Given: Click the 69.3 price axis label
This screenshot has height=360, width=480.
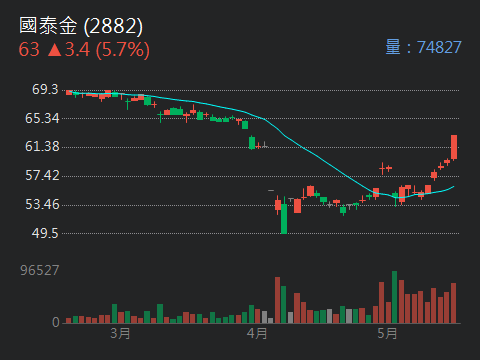Looking at the screenshot, I should (45, 89).
